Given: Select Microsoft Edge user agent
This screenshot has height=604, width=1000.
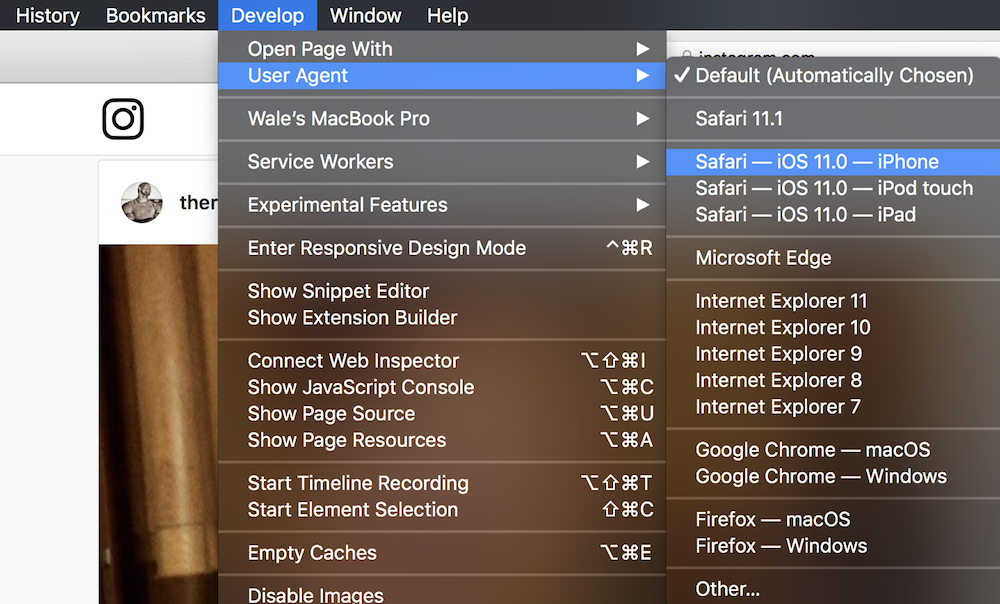Looking at the screenshot, I should click(833, 258).
